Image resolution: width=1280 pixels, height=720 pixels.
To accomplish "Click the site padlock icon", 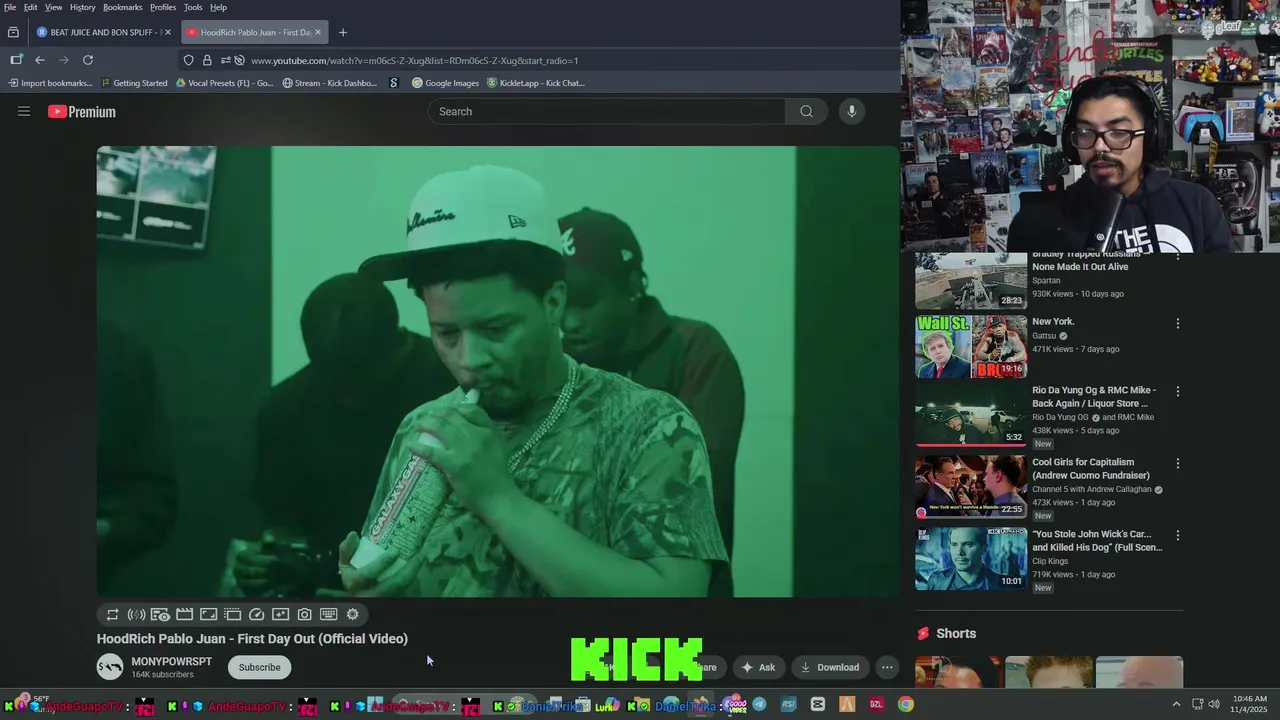I will 207,60.
